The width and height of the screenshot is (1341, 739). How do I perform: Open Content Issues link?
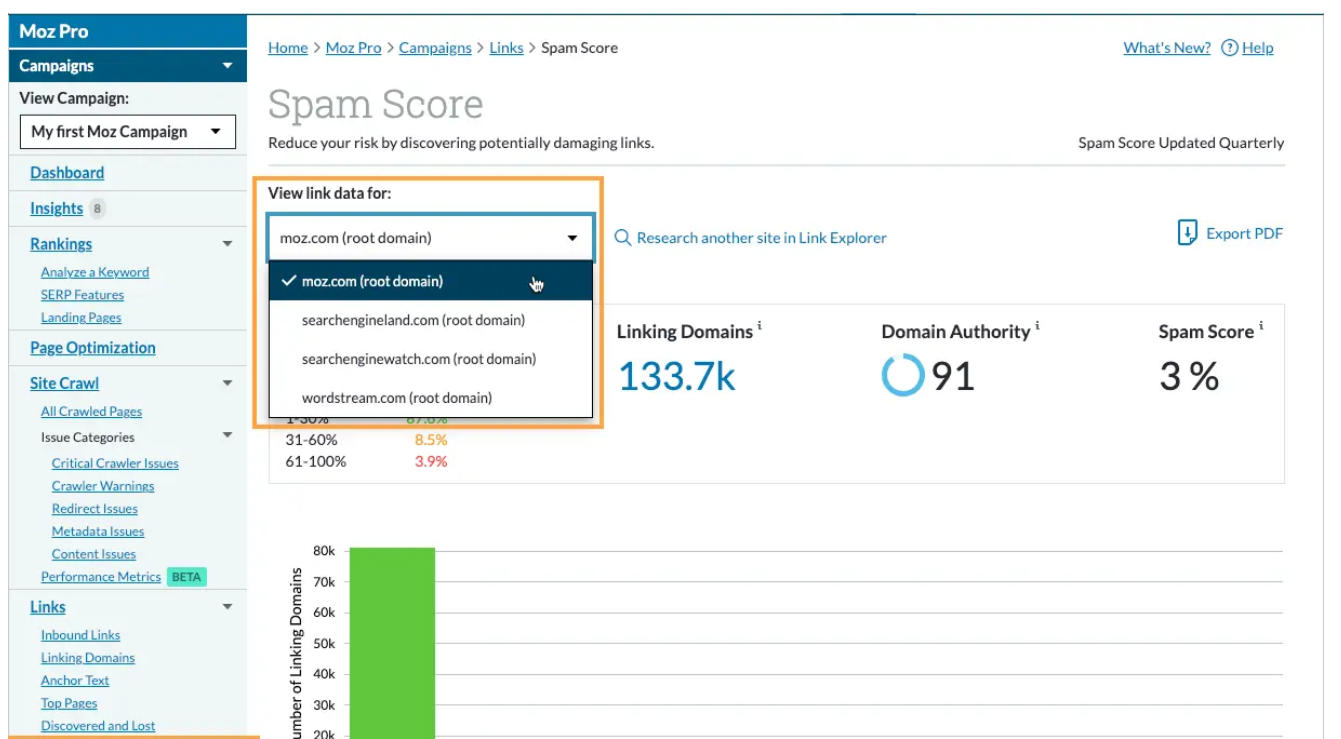[94, 555]
